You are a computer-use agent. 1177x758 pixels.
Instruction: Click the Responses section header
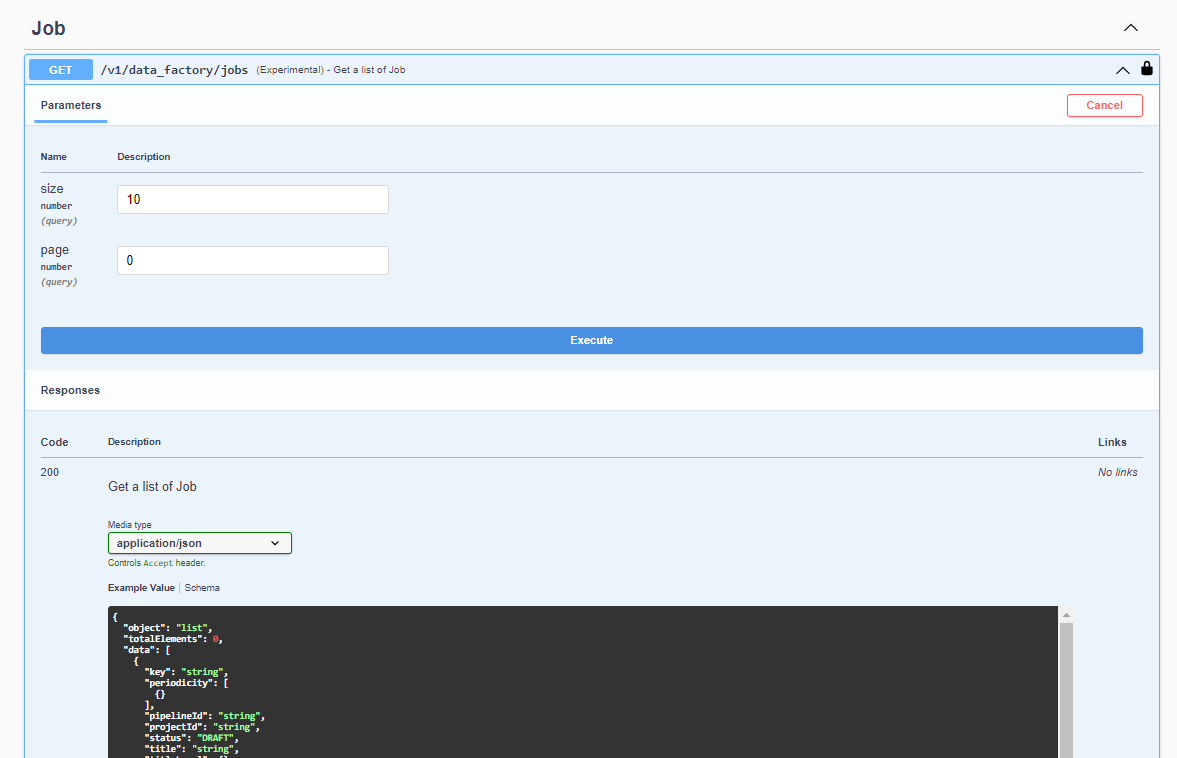click(70, 390)
